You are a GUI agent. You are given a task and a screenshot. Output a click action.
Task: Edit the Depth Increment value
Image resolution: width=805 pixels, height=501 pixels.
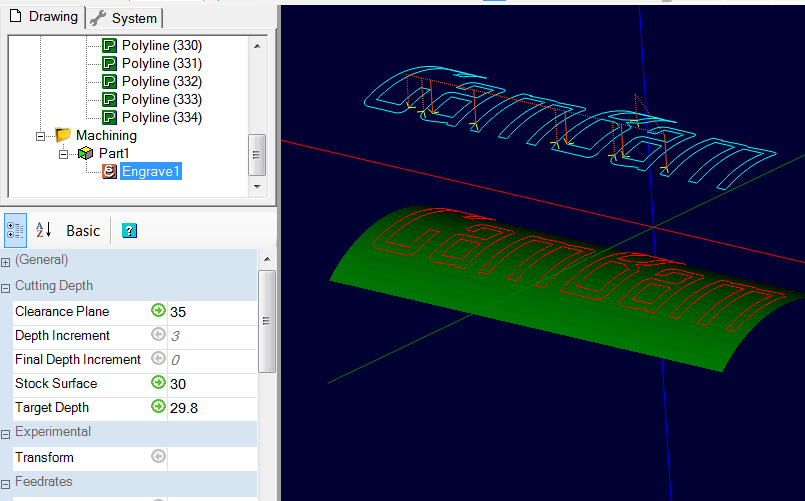[x=212, y=336]
